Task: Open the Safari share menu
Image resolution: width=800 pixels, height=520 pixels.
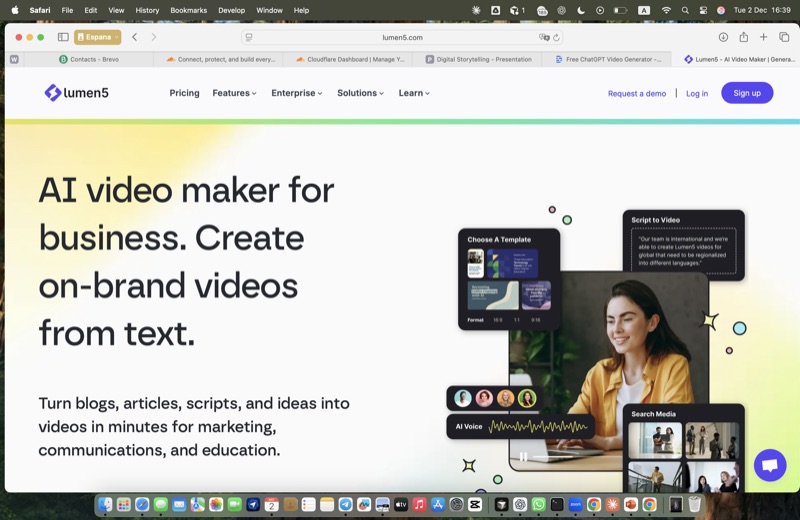Action: [x=743, y=37]
